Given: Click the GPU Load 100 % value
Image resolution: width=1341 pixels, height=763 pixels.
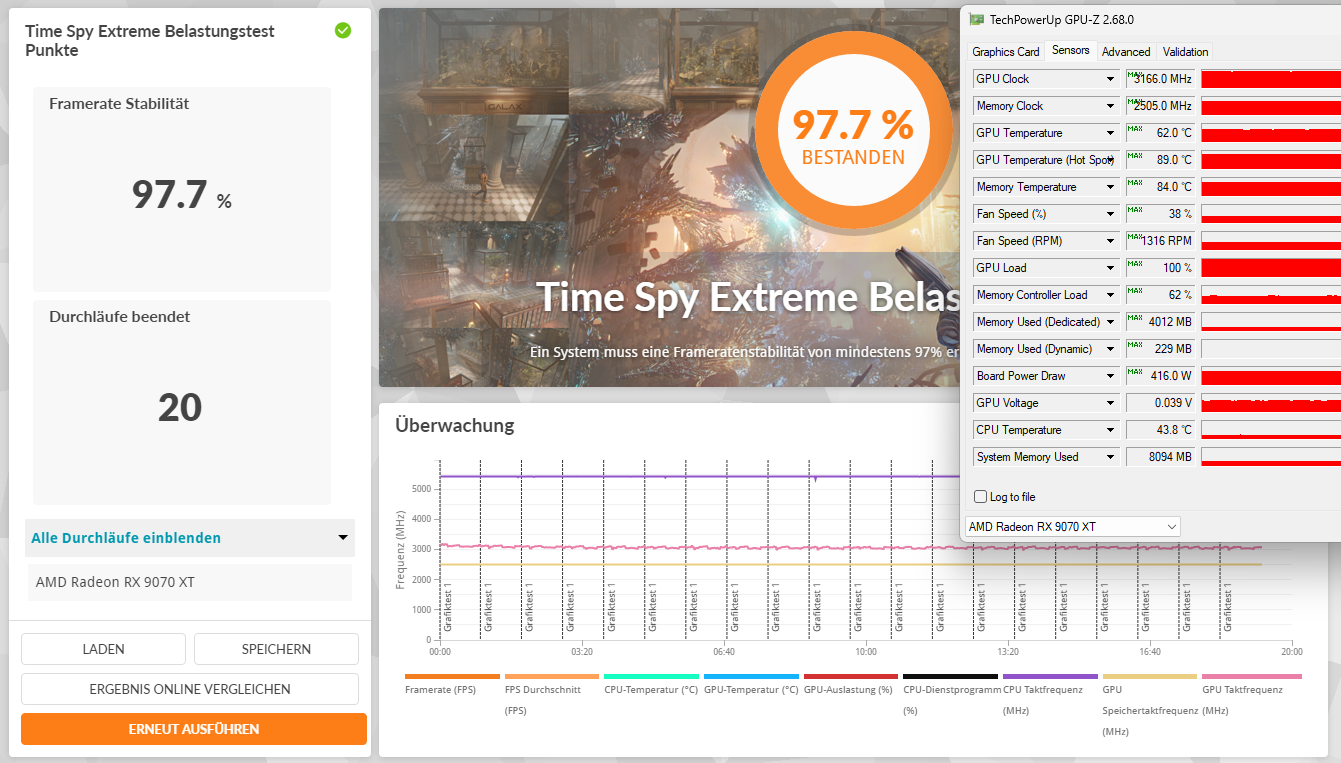Looking at the screenshot, I should click(1160, 268).
